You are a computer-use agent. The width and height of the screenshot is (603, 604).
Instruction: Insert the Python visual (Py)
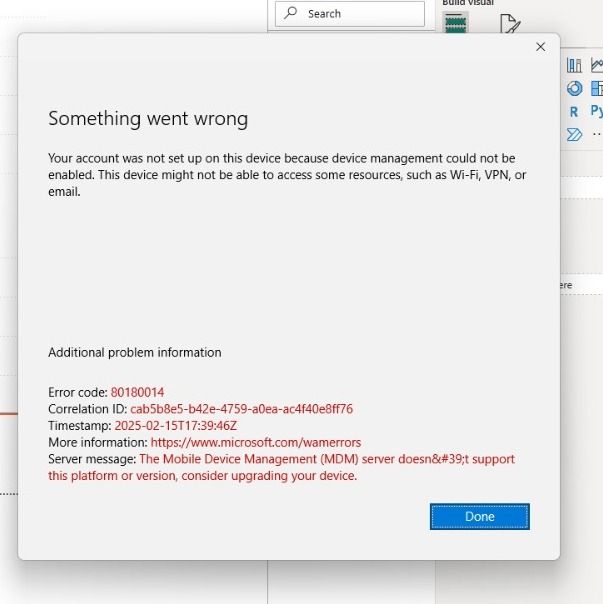[596, 111]
